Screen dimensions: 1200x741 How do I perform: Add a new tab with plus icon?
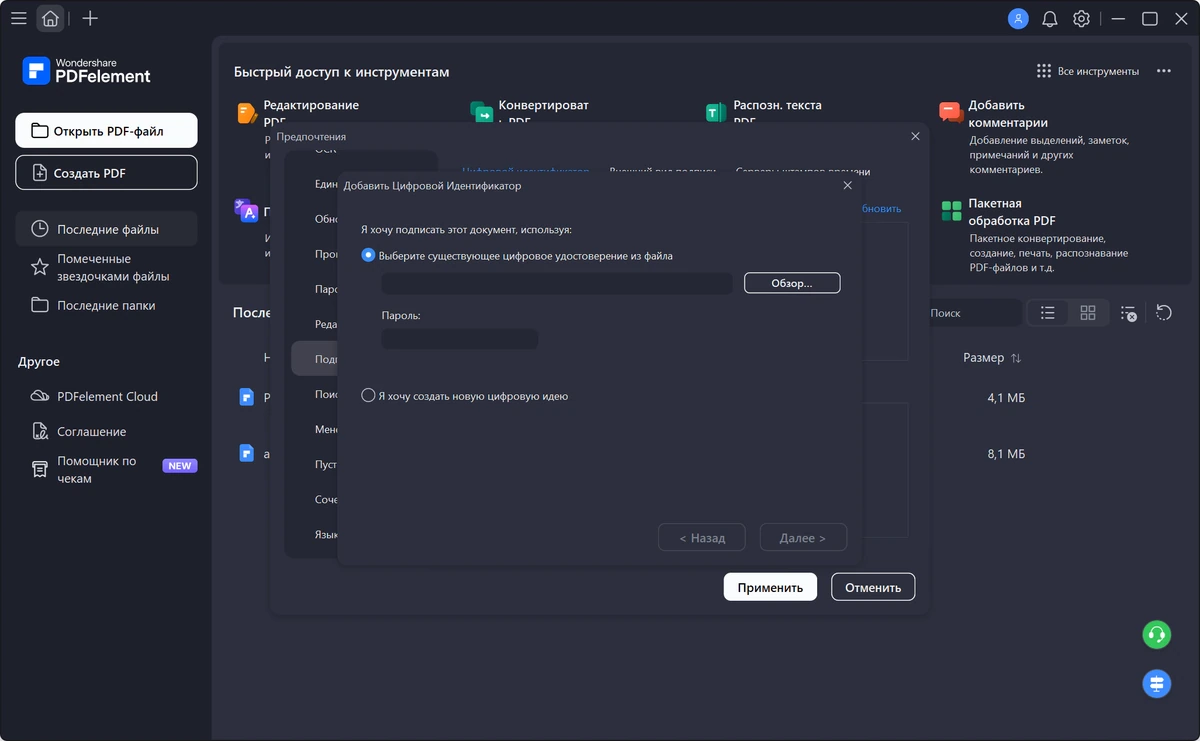coord(90,18)
